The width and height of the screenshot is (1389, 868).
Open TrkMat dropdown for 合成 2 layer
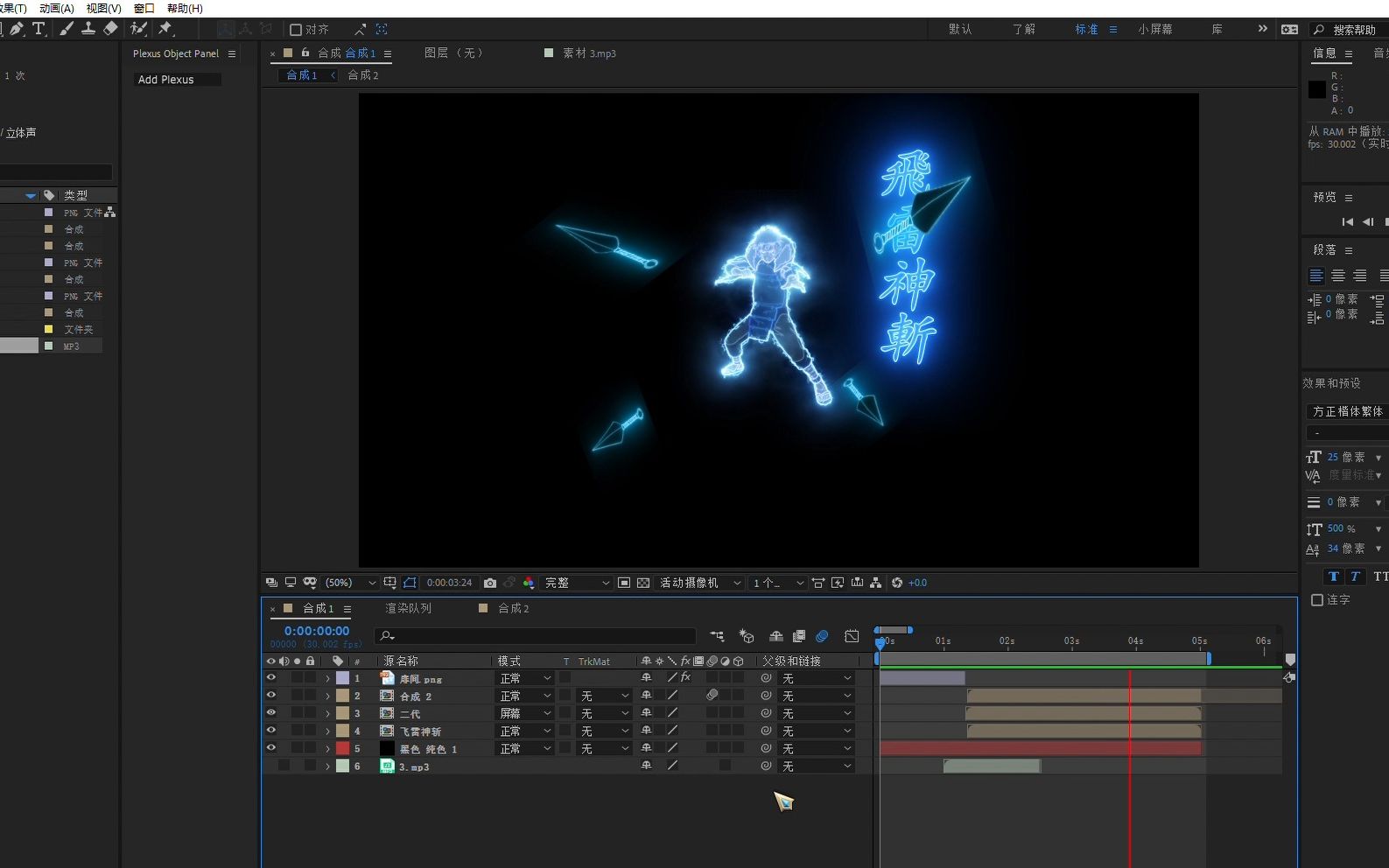[x=605, y=696]
